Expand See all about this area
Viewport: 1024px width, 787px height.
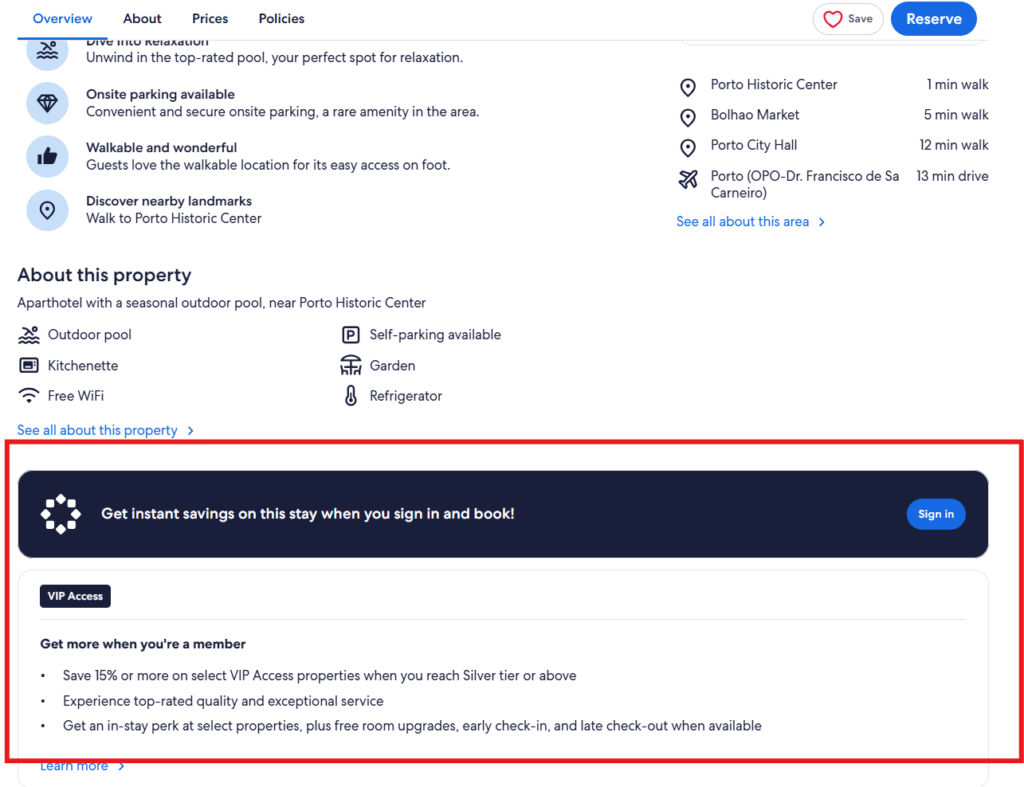744,221
